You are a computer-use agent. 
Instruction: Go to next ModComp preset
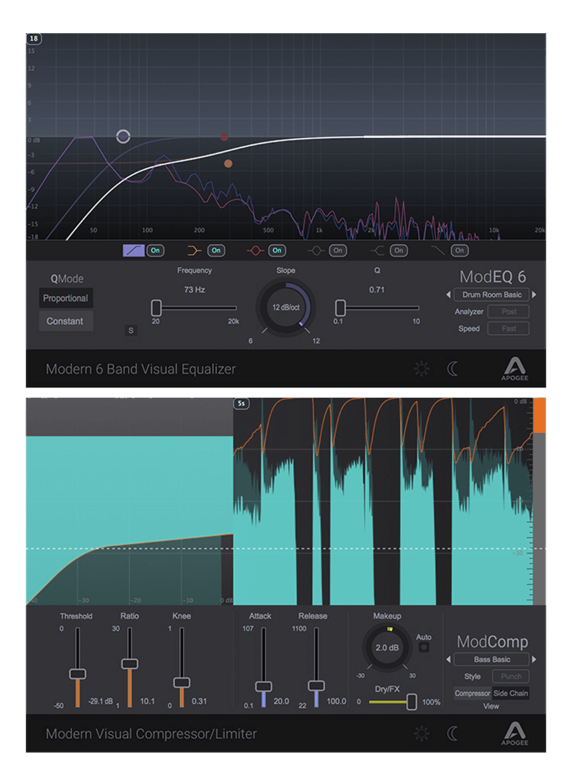[534, 660]
